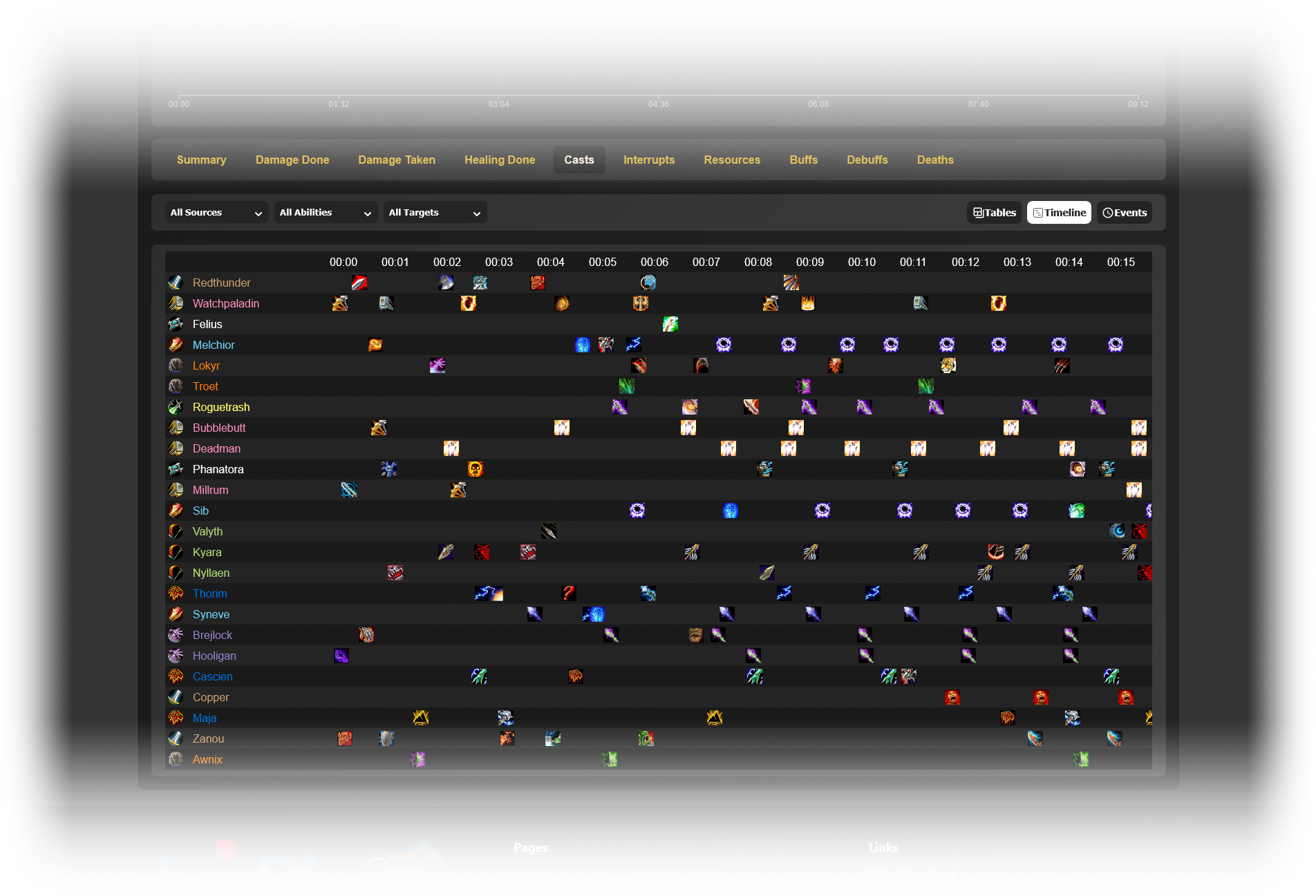This screenshot has width=1316, height=896.
Task: Click Millrum's first blue cast icon
Action: 349,490
